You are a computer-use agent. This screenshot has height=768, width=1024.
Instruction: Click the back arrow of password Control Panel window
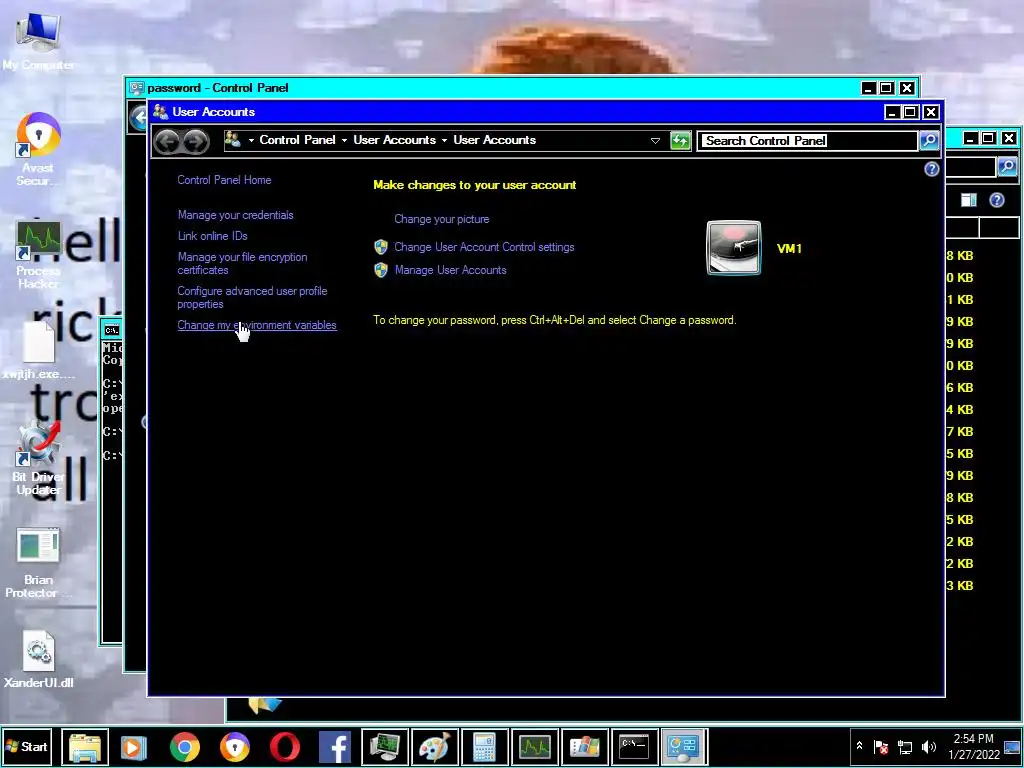click(138, 118)
